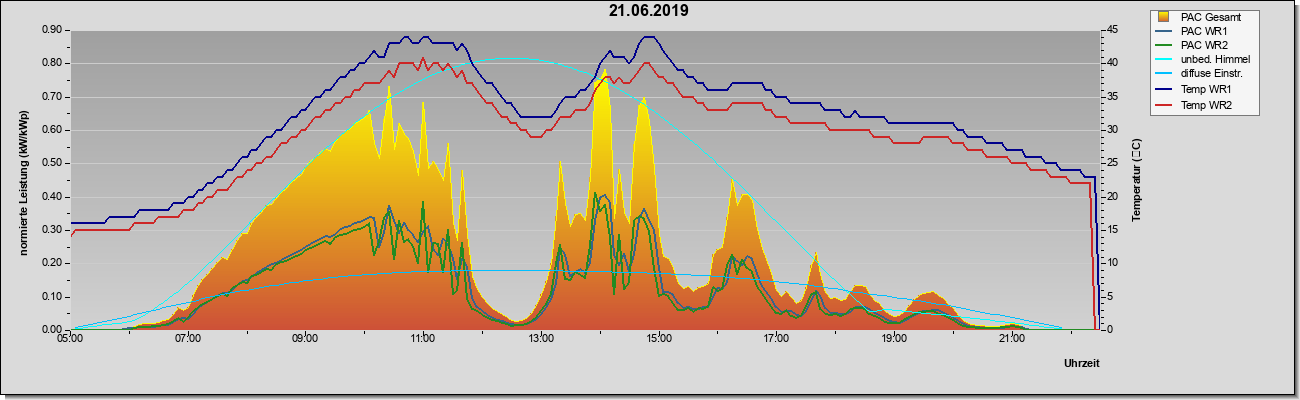Click the 0.50 value on left axis
Image resolution: width=1300 pixels, height=400 pixels.
tap(52, 163)
